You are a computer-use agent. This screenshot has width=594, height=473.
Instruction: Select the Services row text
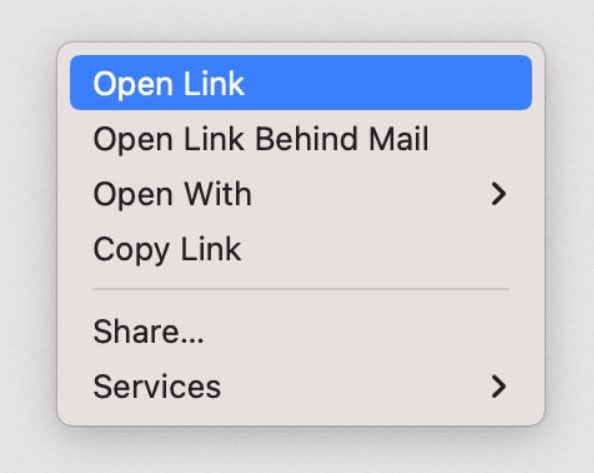click(157, 387)
